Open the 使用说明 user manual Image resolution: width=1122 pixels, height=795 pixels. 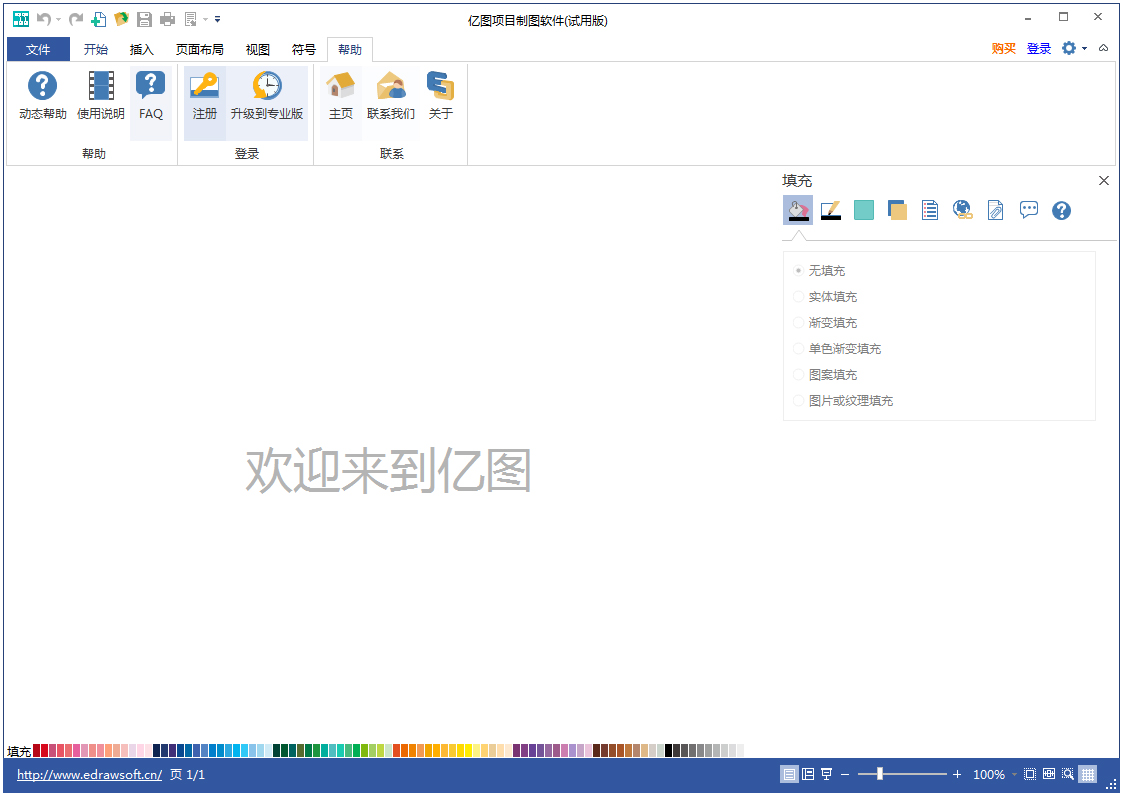[x=101, y=96]
